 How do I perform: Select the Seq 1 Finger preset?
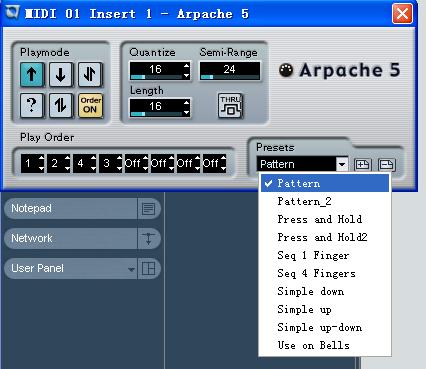point(325,255)
